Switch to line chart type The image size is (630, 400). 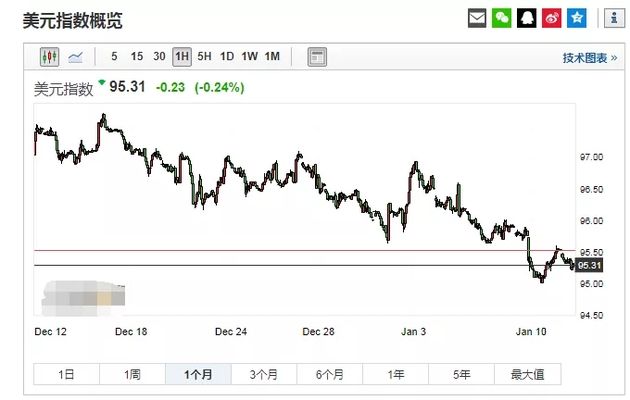(76, 57)
